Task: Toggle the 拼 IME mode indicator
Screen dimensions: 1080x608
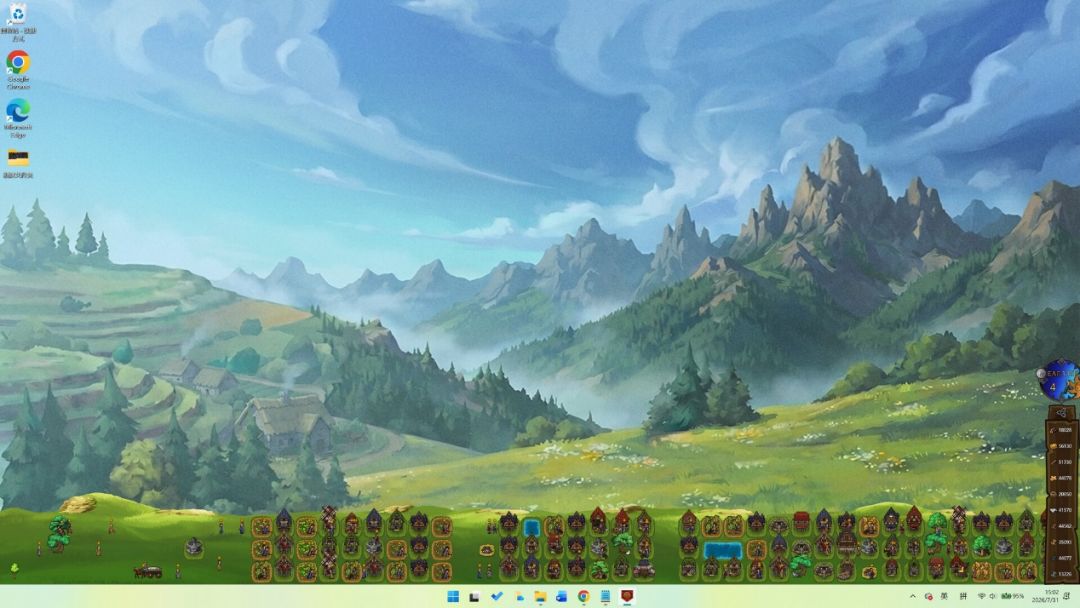Action: click(963, 596)
